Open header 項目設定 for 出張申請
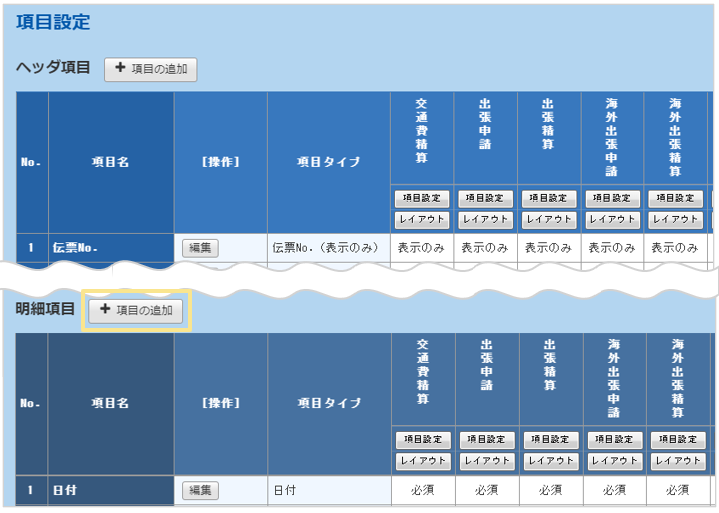 [485, 198]
